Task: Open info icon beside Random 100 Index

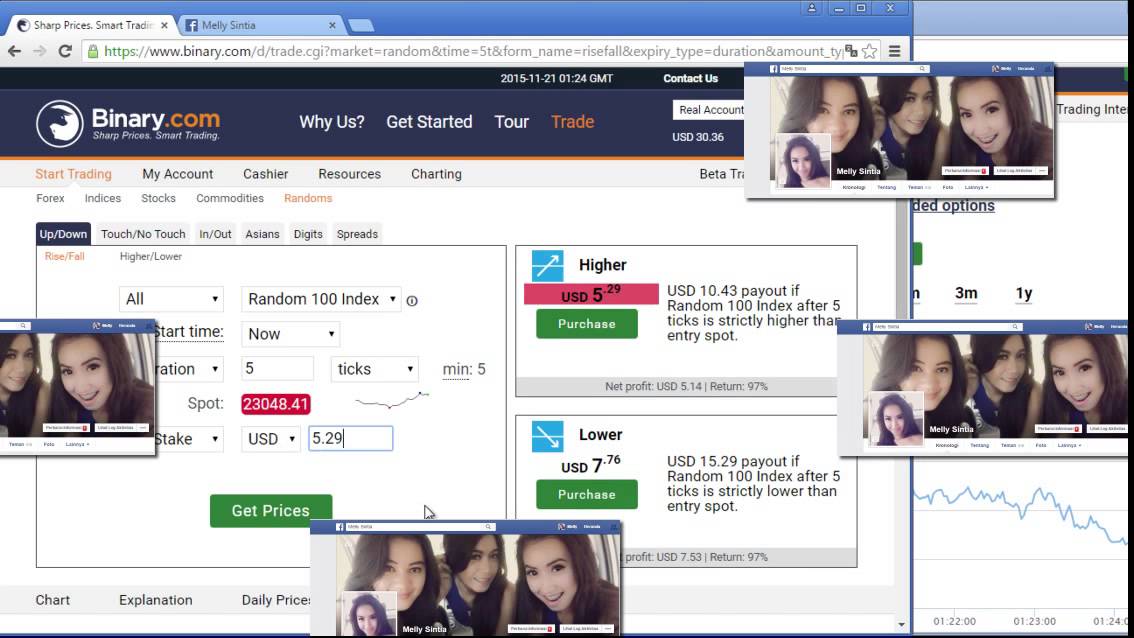Action: [x=412, y=300]
